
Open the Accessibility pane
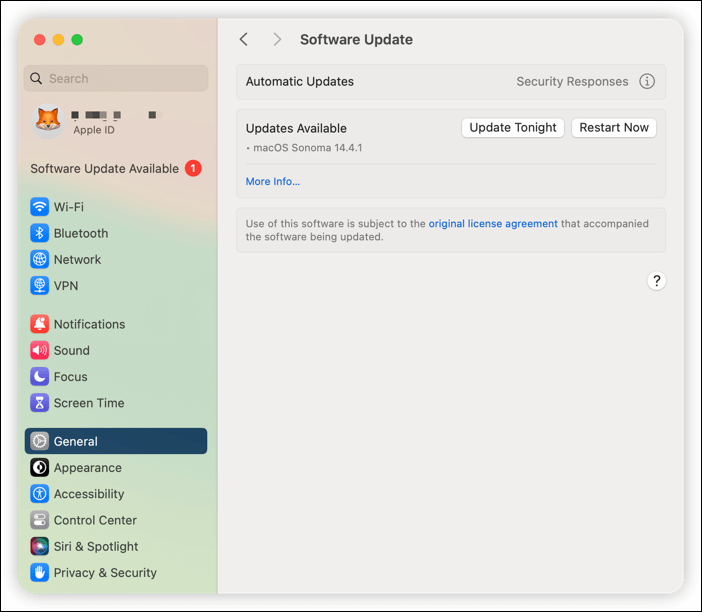[88, 494]
